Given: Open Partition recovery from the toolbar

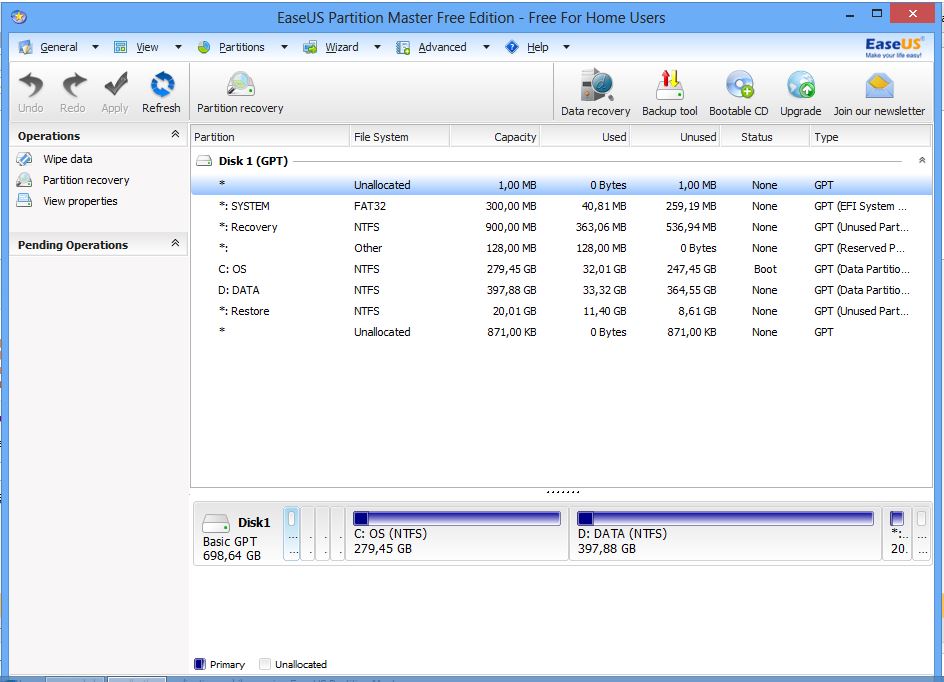Looking at the screenshot, I should click(240, 85).
